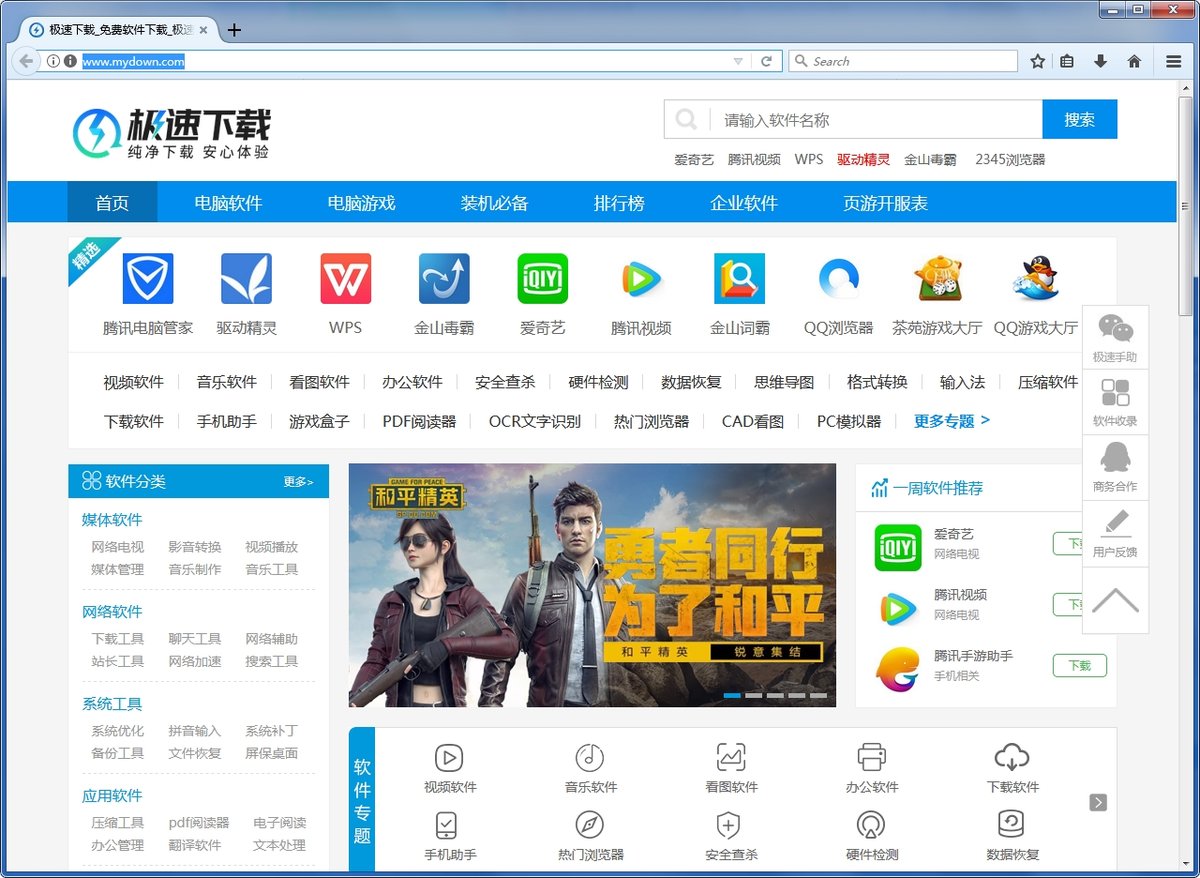Click the WPS featured icon
Image resolution: width=1200 pixels, height=878 pixels.
coord(344,278)
